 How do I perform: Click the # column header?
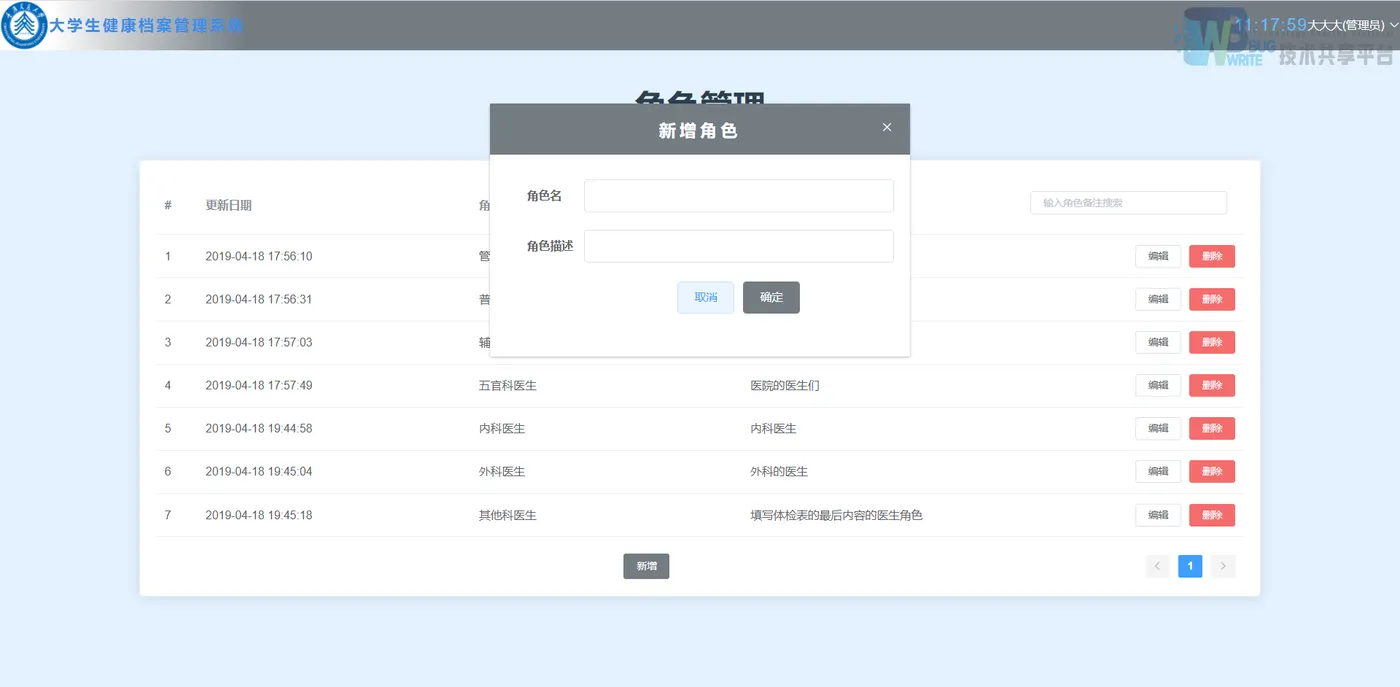point(168,206)
